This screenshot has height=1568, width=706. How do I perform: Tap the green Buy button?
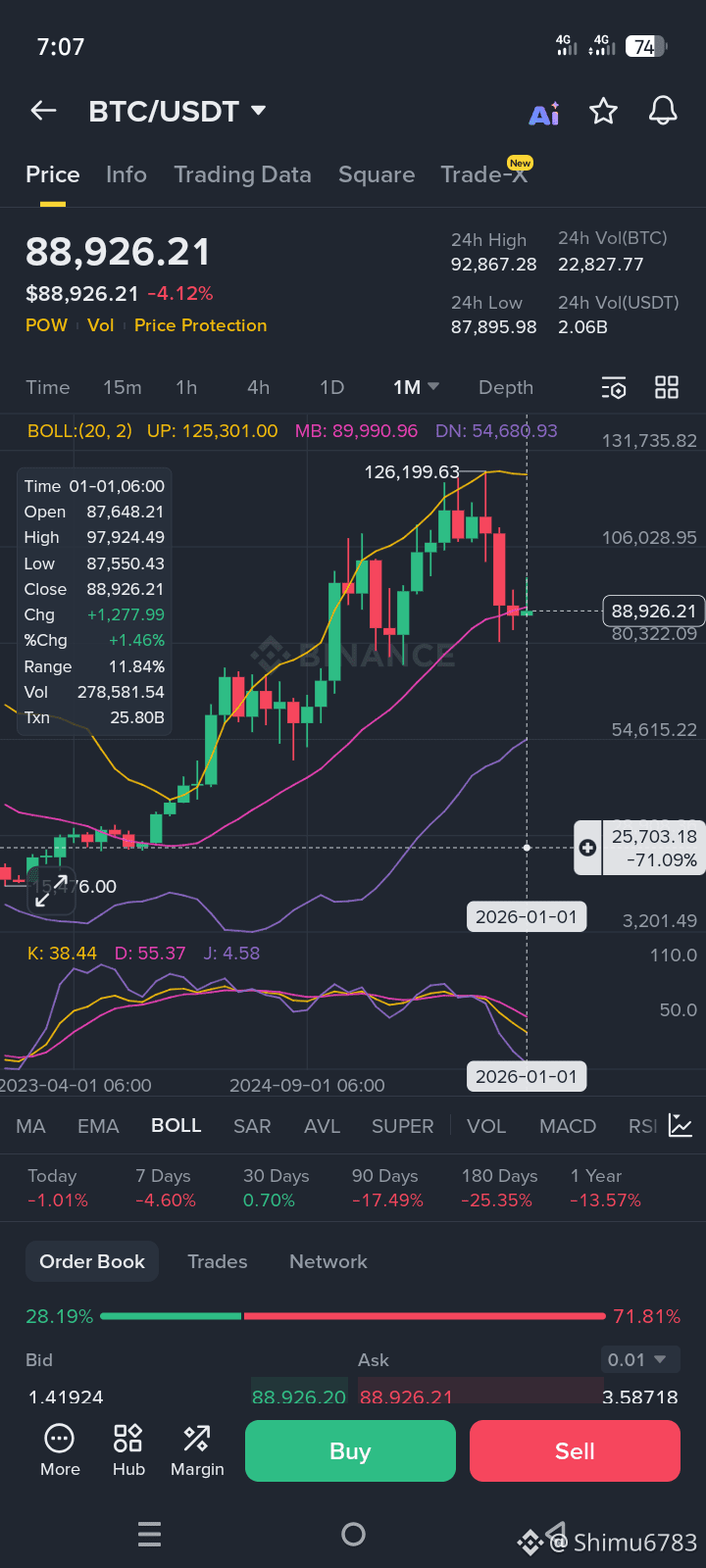tap(350, 1451)
